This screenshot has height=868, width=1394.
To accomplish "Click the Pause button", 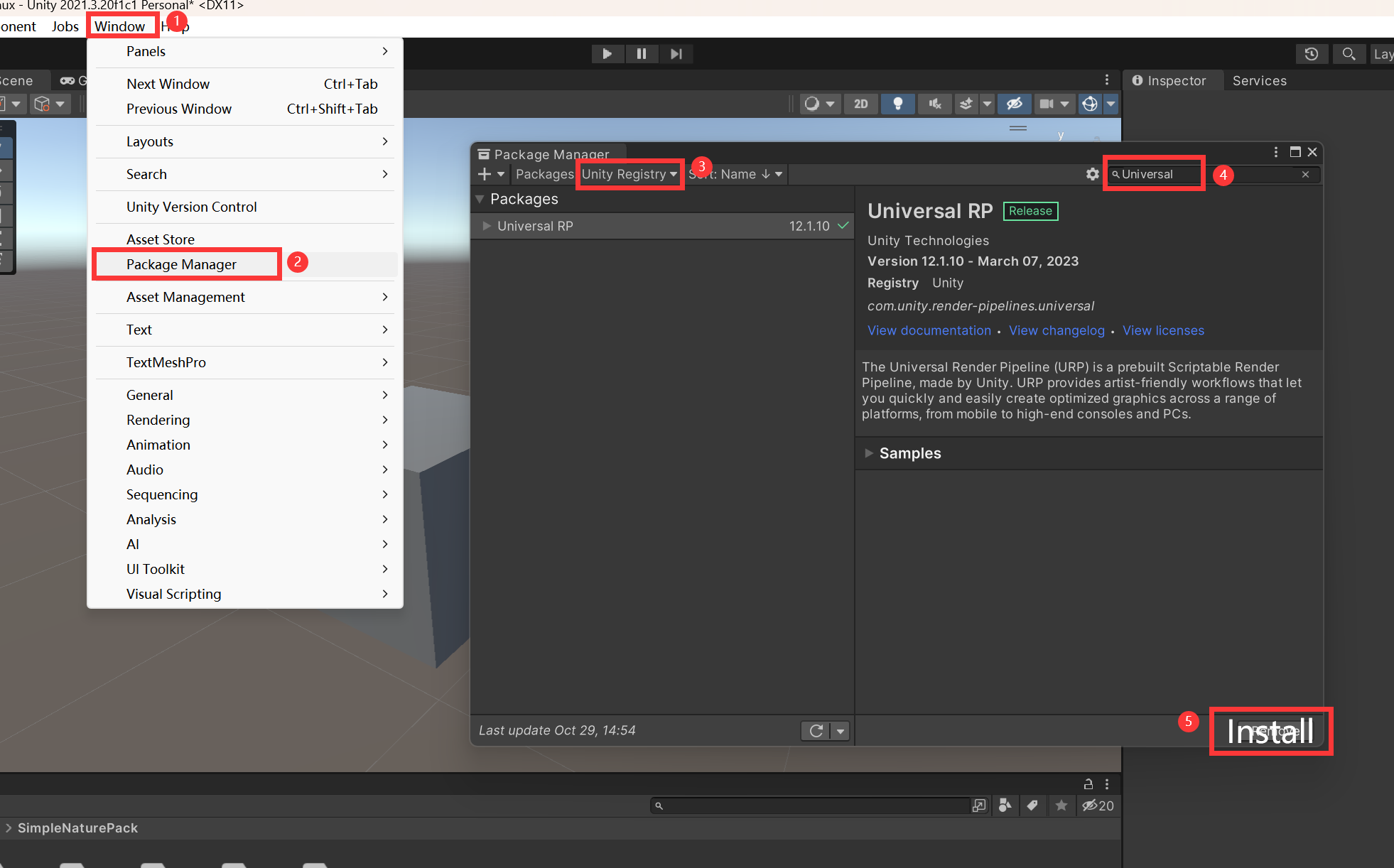I will coord(641,54).
